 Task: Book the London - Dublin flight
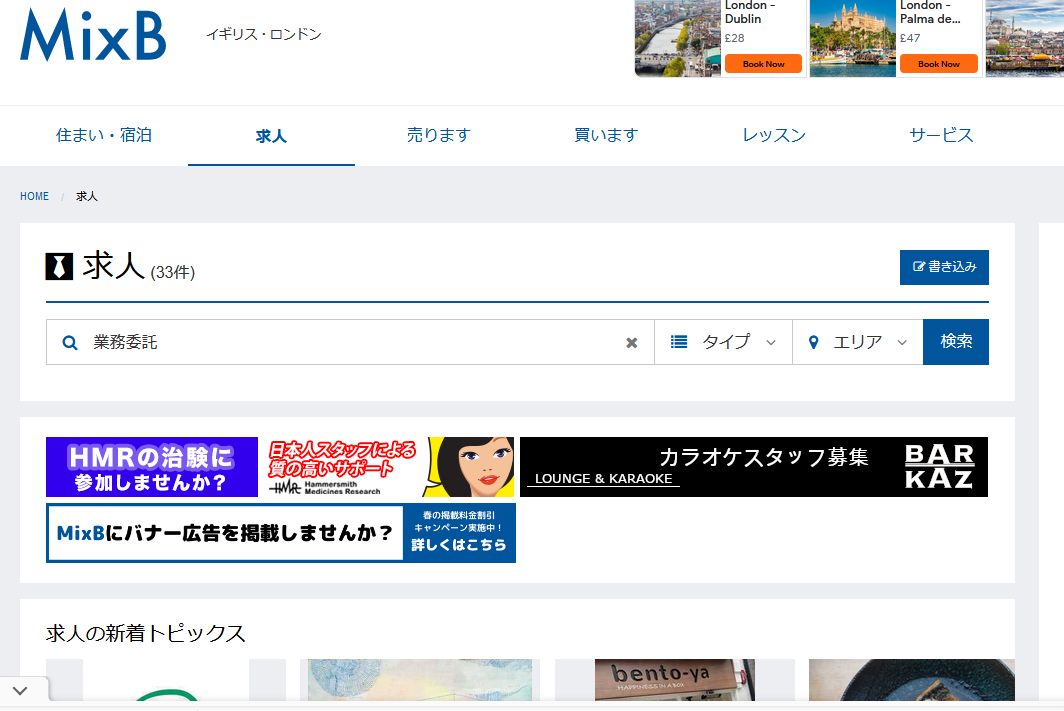[x=763, y=64]
